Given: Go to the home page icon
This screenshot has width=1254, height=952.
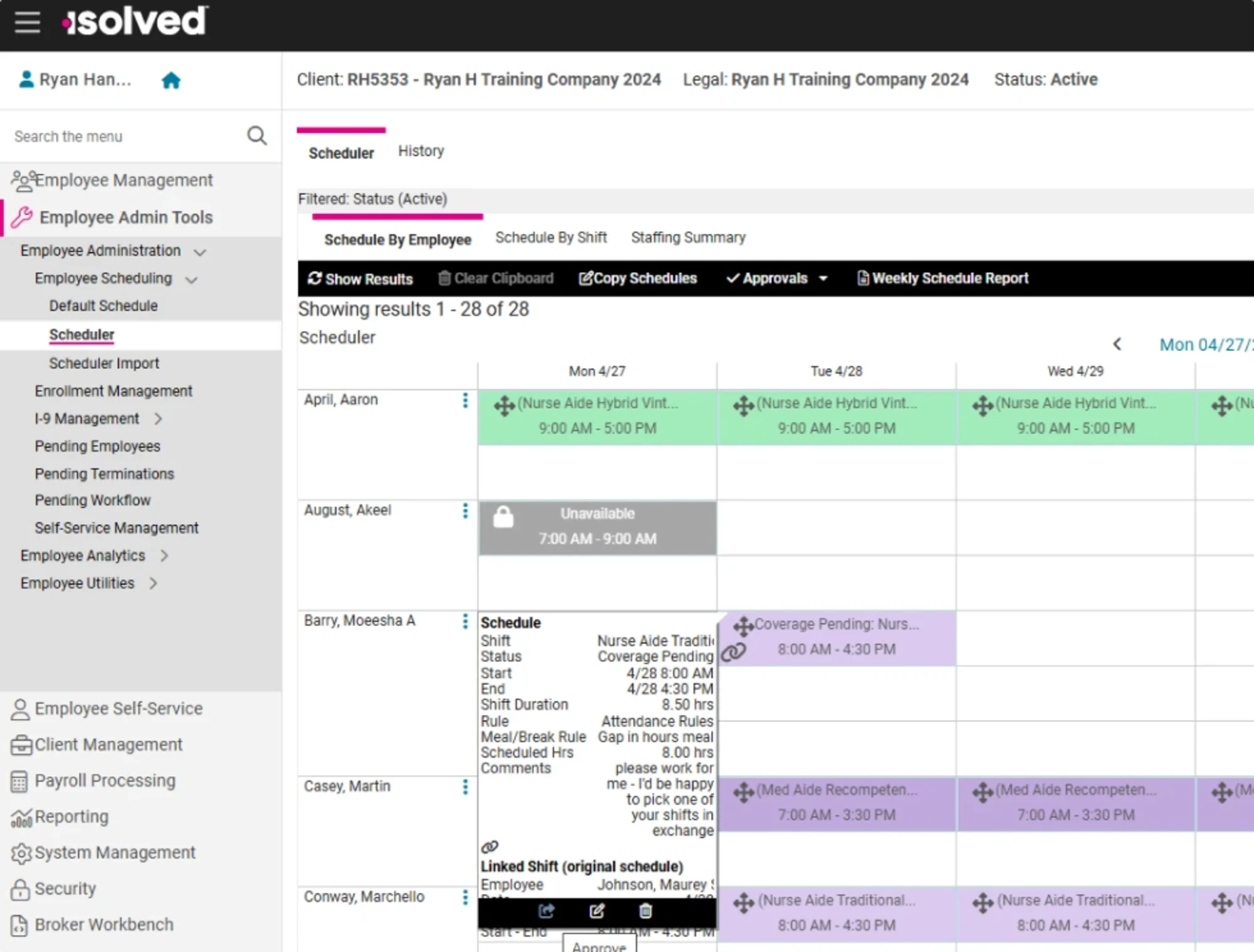Looking at the screenshot, I should [171, 80].
